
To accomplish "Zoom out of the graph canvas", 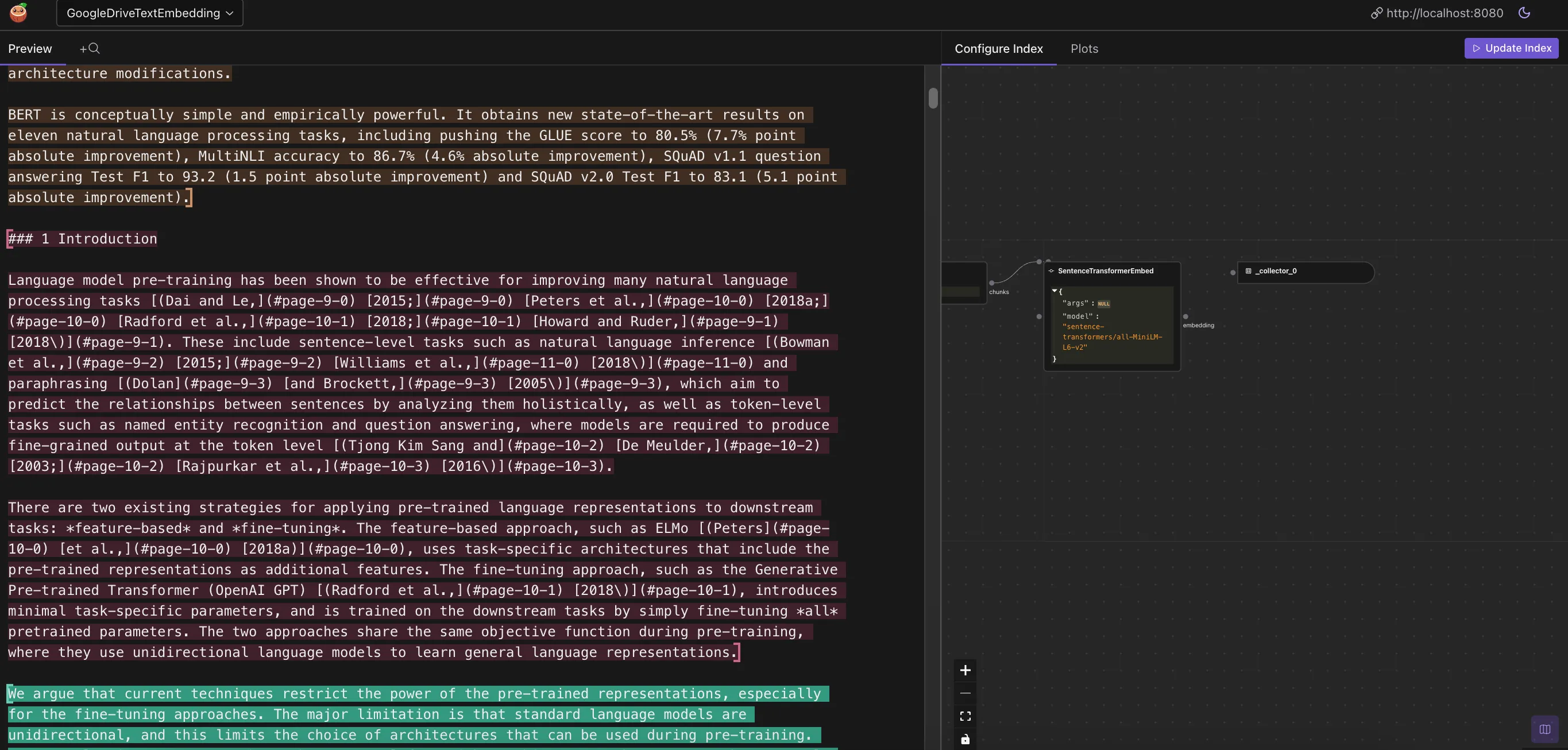I will pos(965,693).
